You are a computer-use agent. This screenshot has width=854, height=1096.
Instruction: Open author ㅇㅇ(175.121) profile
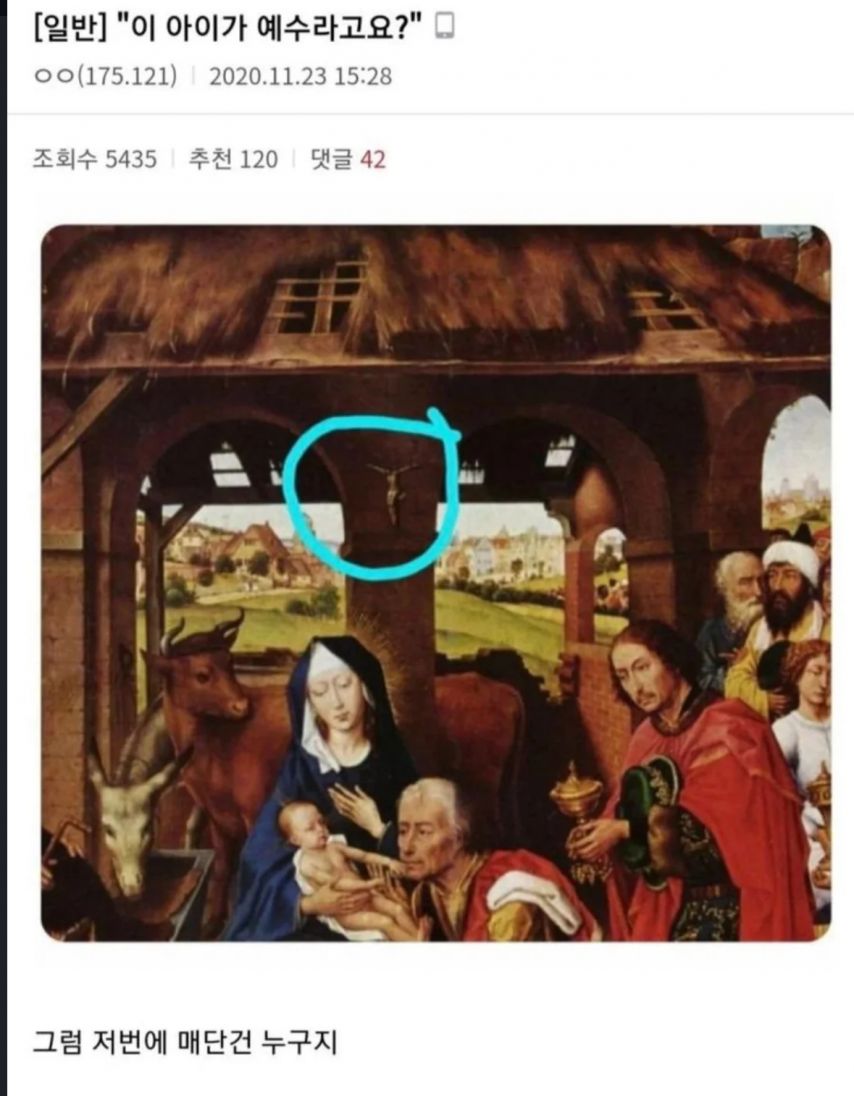(106, 75)
